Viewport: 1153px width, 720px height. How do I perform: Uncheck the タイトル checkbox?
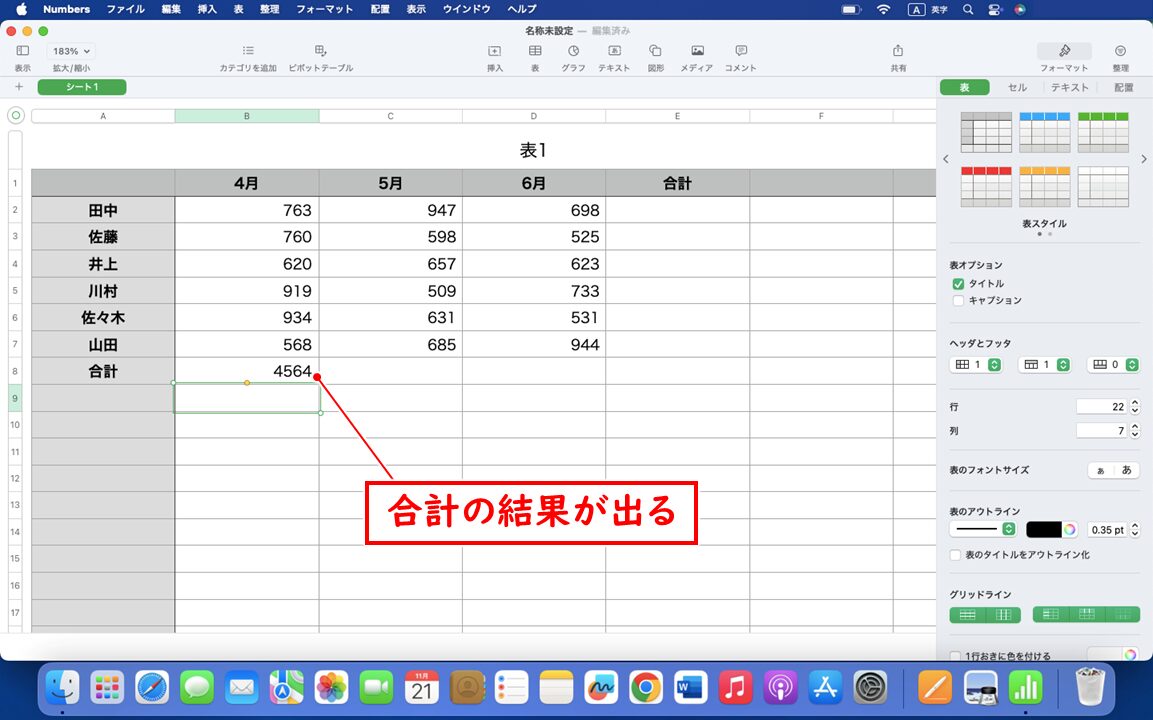click(x=958, y=283)
